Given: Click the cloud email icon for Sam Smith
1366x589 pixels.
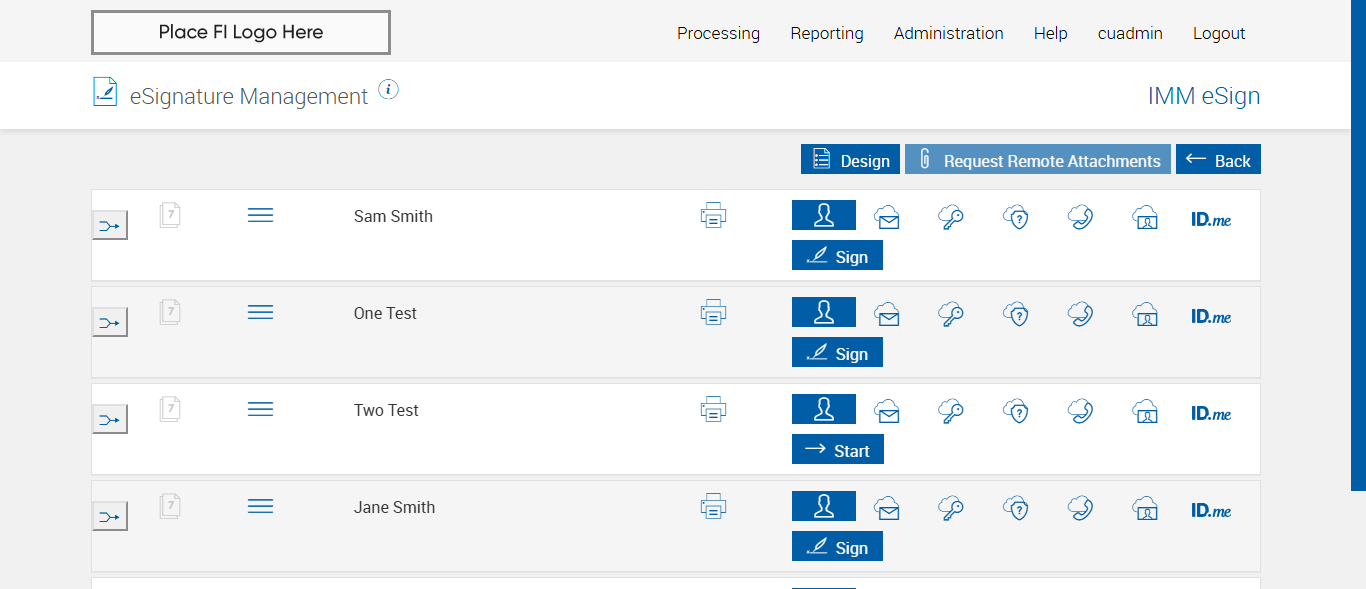Looking at the screenshot, I should [x=887, y=217].
